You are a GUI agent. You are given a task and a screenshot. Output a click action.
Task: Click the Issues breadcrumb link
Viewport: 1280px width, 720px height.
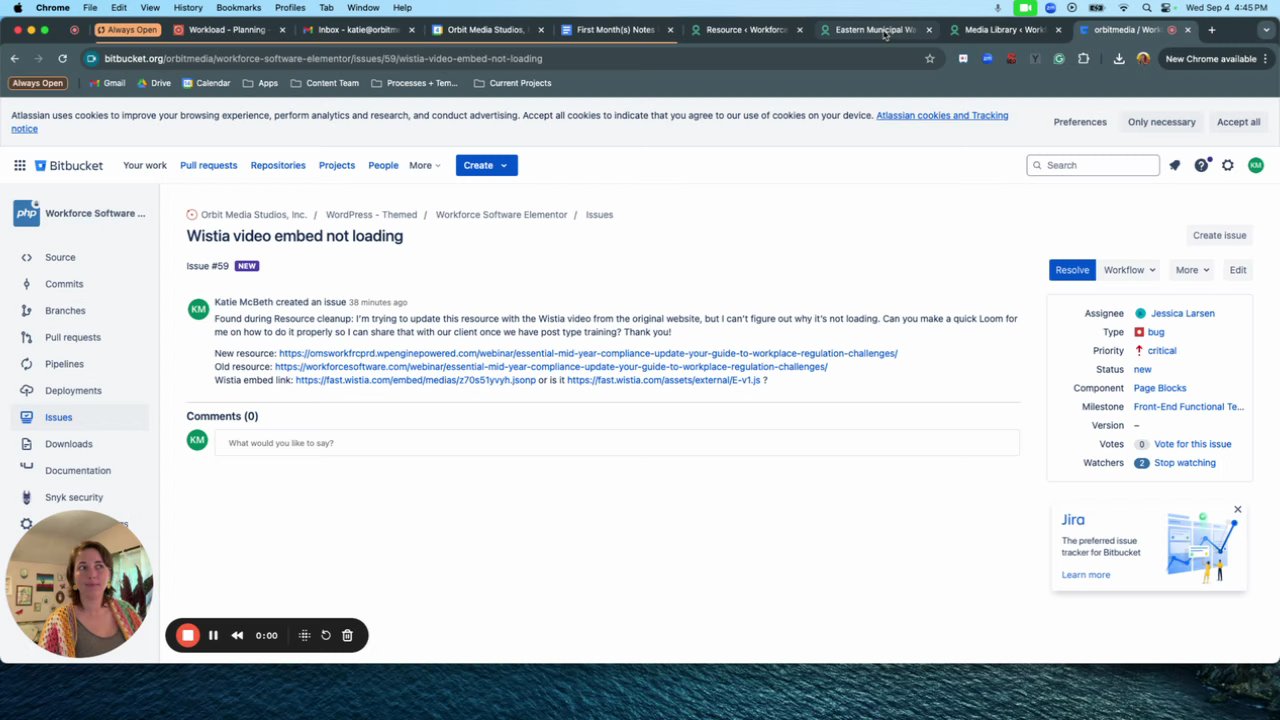599,214
